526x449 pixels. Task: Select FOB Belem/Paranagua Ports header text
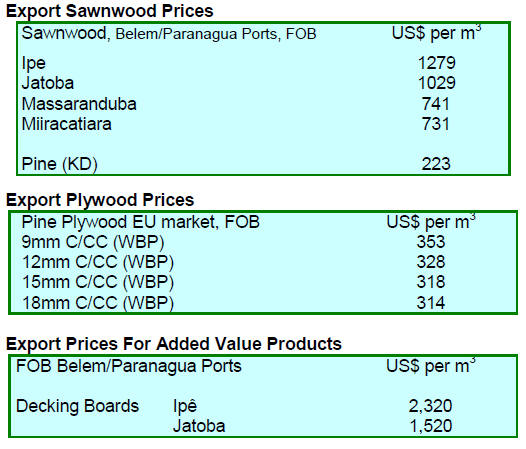point(129,366)
